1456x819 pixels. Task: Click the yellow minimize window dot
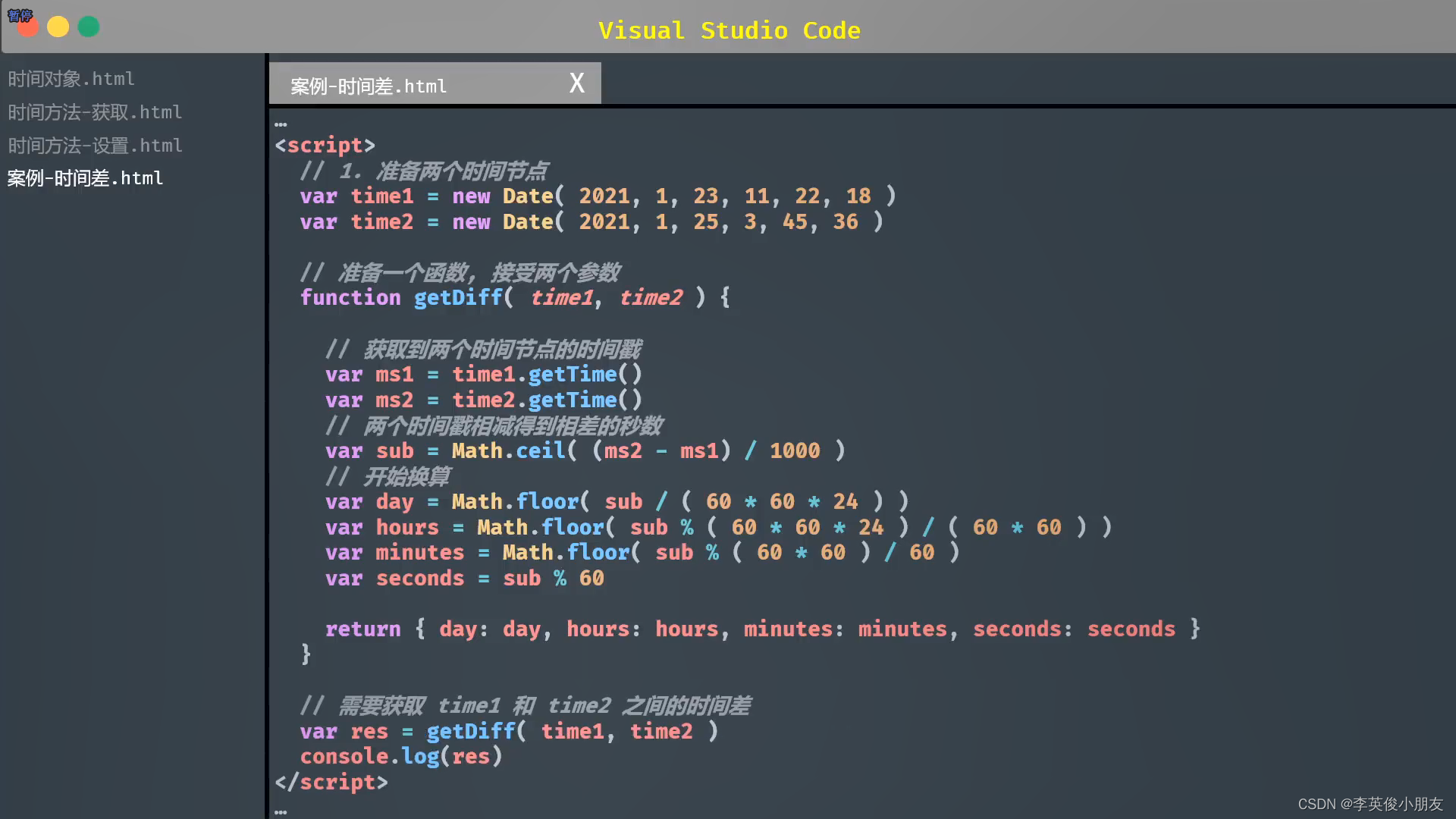click(x=58, y=27)
